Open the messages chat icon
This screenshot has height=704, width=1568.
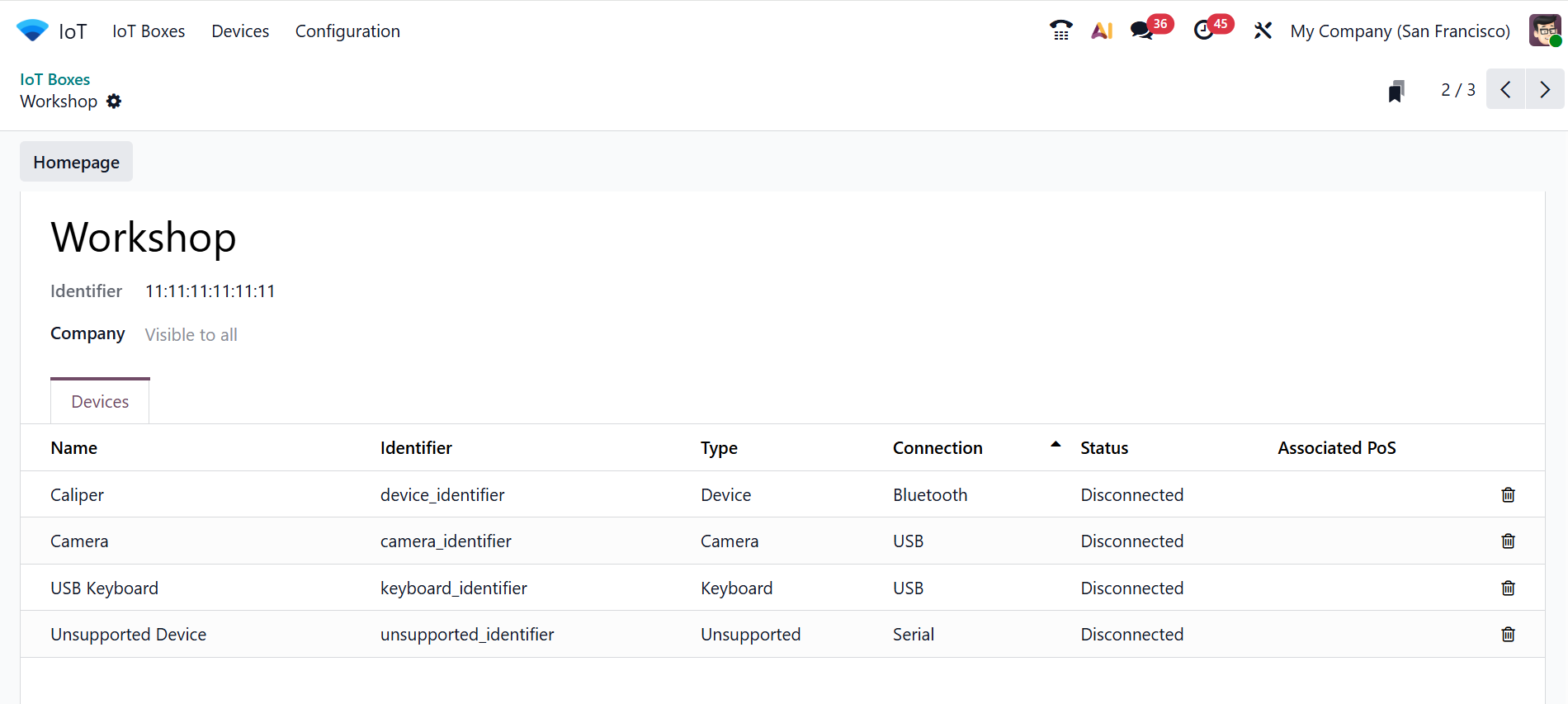pos(1142,31)
